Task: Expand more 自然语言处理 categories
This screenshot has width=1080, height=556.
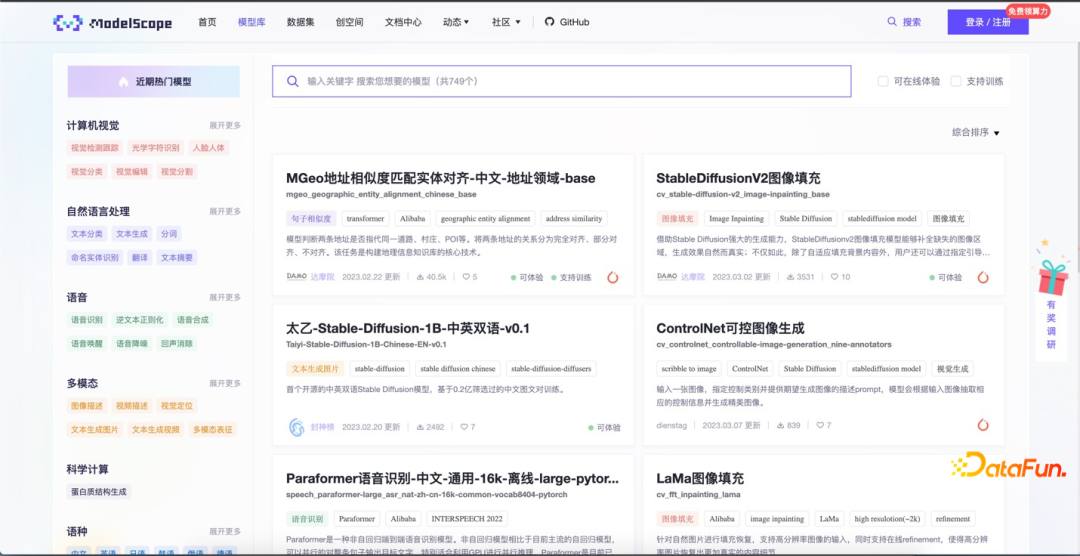Action: tap(225, 212)
